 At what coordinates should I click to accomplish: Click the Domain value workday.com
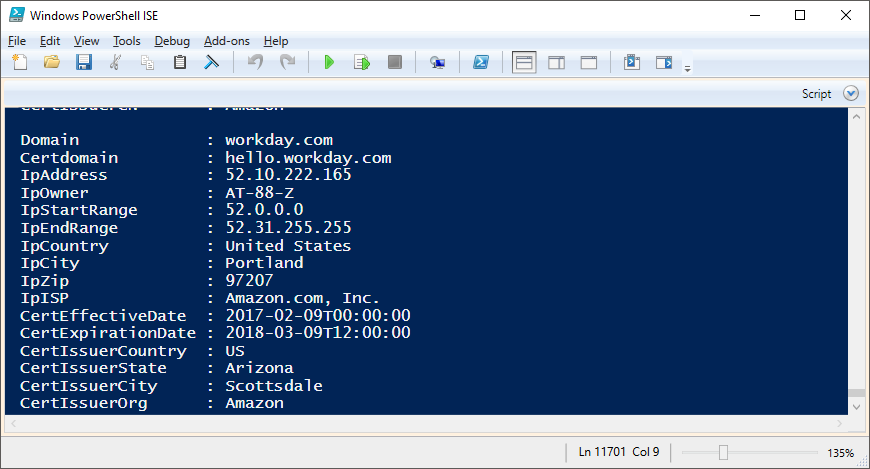click(x=279, y=140)
